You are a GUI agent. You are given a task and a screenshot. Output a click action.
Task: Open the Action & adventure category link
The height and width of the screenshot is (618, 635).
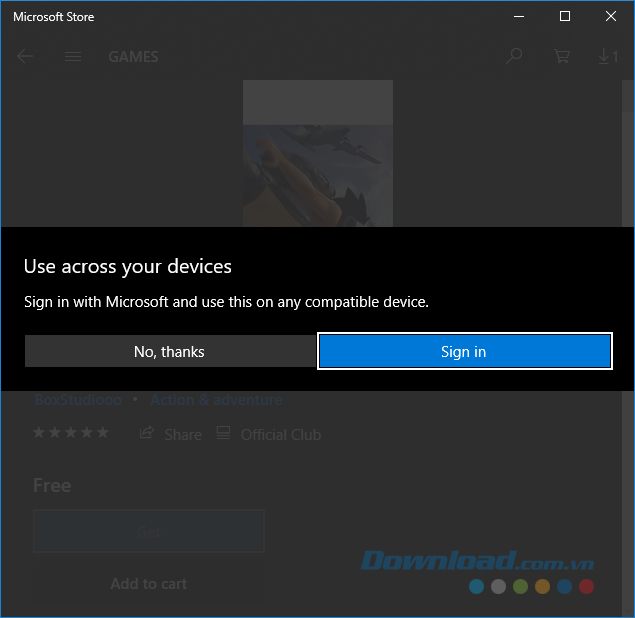tap(216, 400)
